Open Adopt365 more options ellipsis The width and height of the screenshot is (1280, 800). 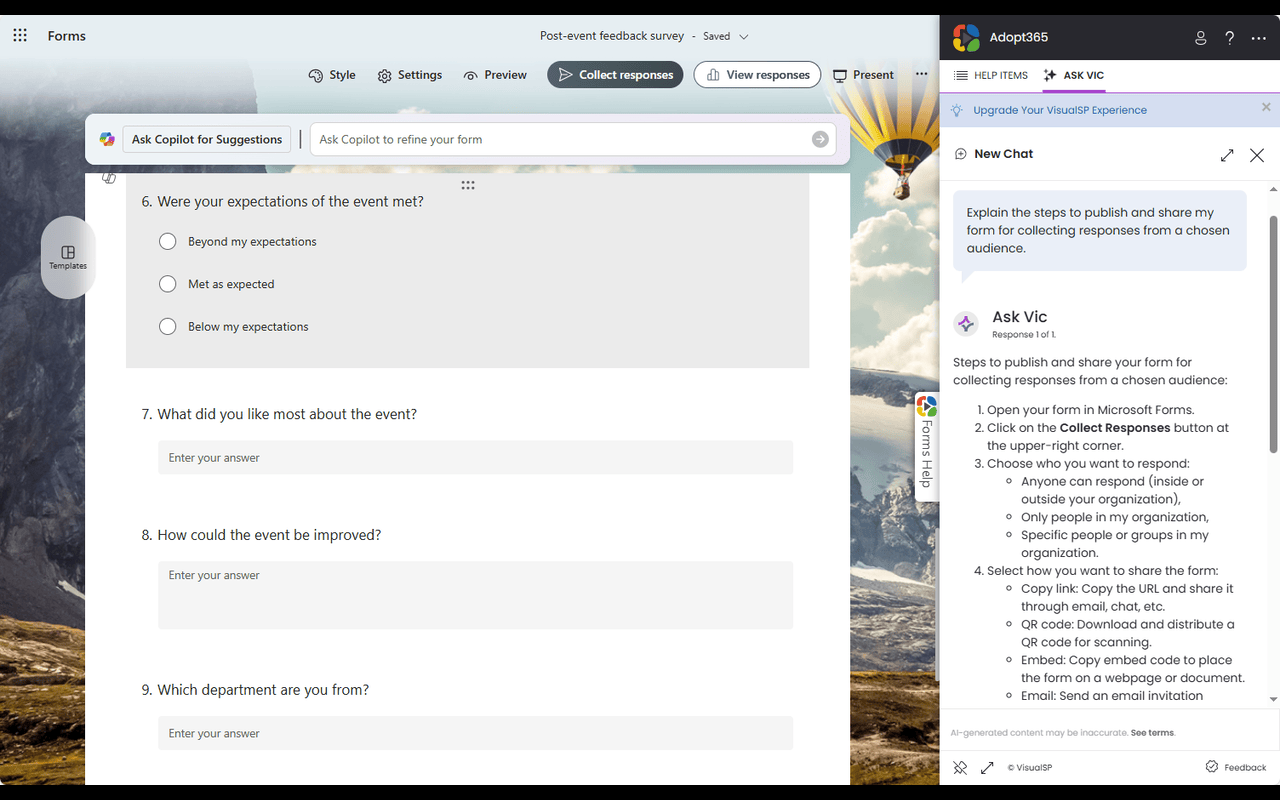pos(1259,38)
